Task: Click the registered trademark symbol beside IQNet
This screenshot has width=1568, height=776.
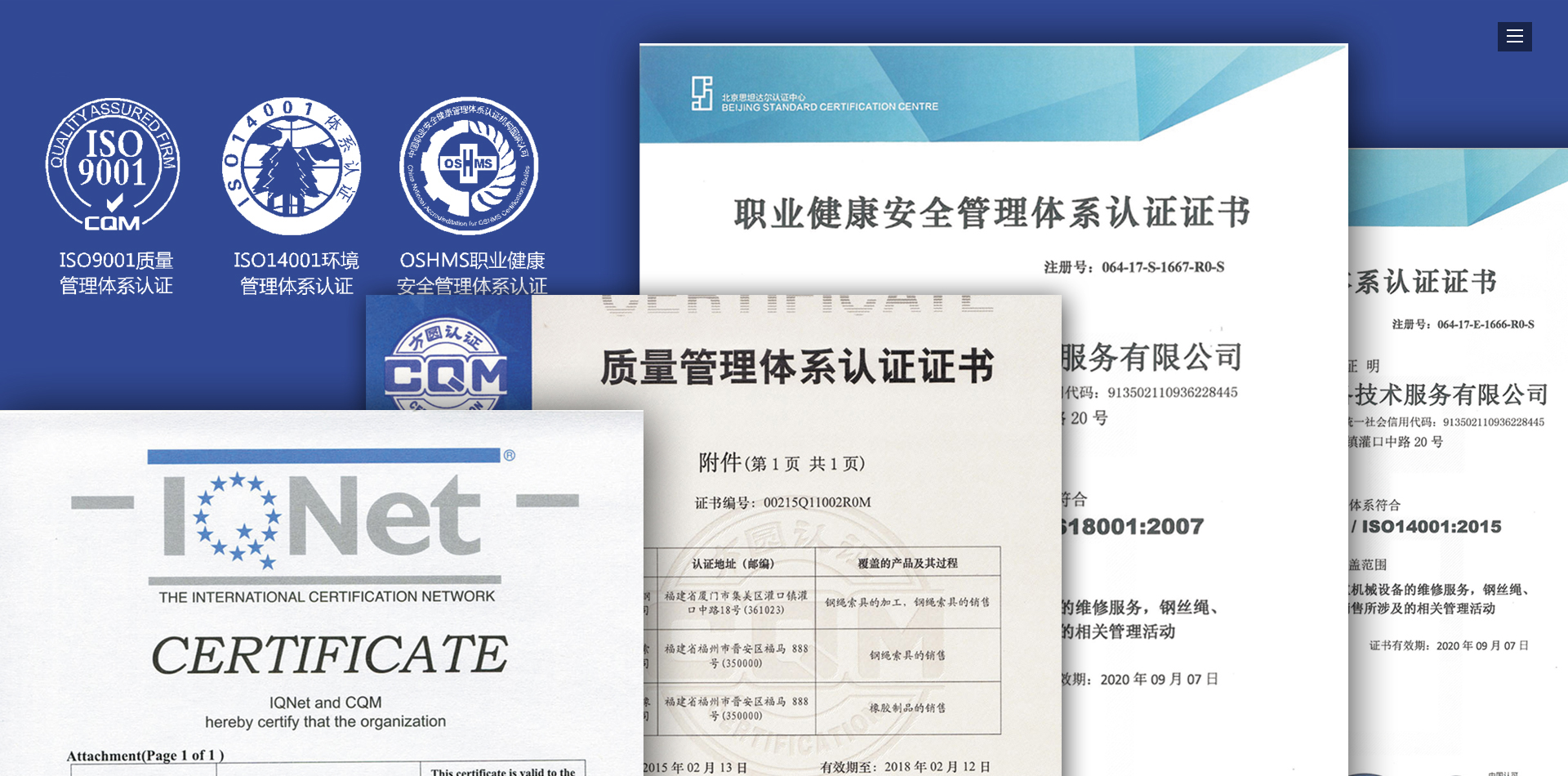Action: pyautogui.click(x=509, y=455)
